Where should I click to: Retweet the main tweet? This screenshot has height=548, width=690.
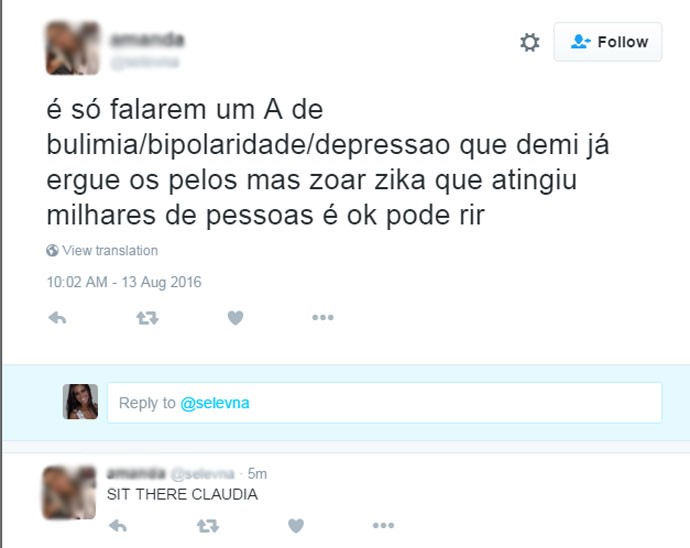tap(147, 317)
